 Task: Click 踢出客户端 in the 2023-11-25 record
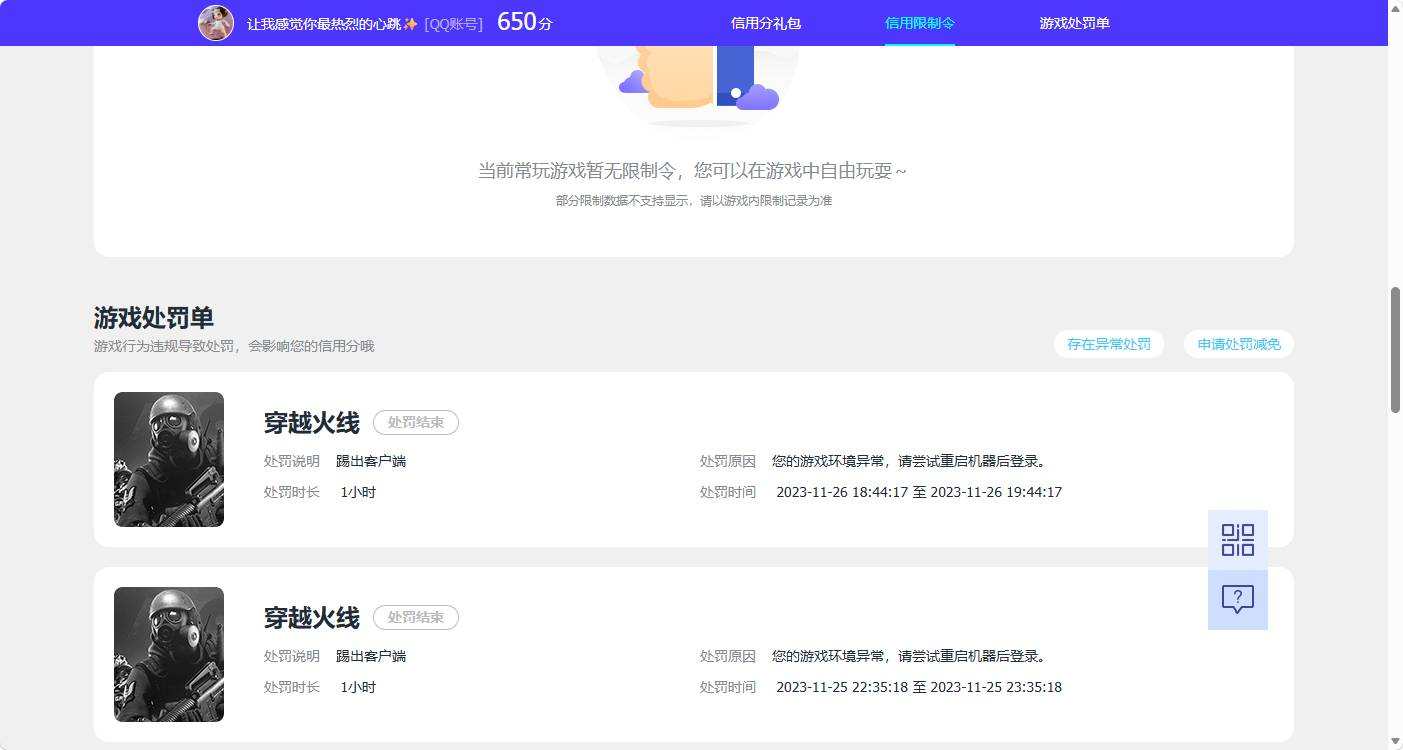pyautogui.click(x=371, y=656)
